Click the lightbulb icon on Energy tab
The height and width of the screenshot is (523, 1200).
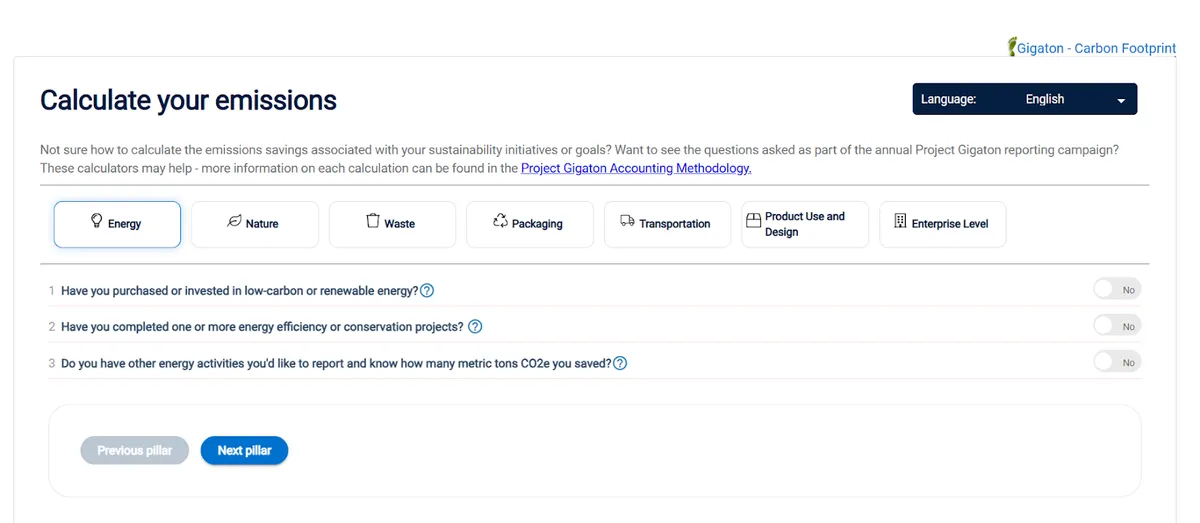pos(97,220)
